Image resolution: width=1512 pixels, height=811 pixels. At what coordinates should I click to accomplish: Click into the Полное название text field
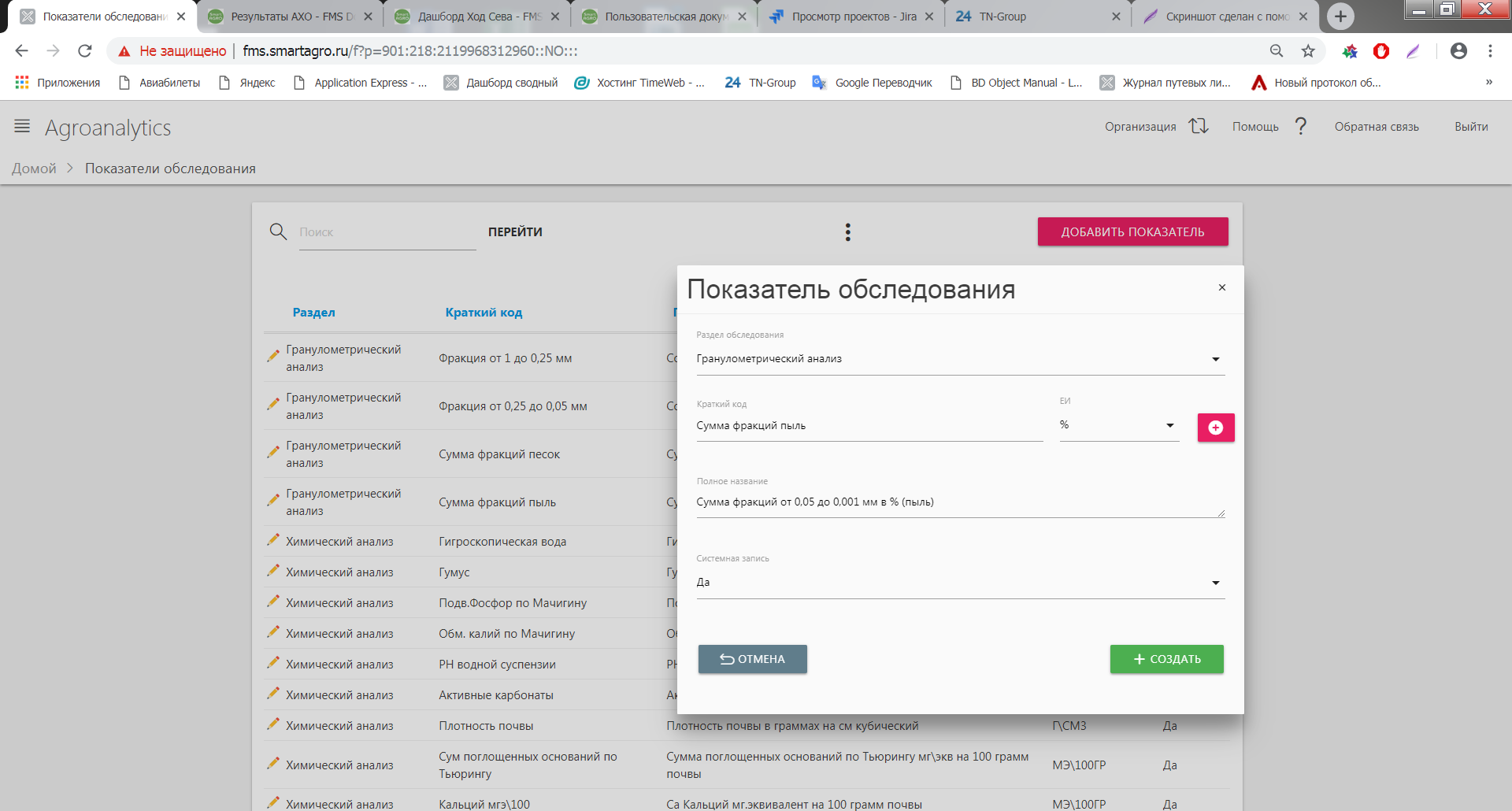(957, 502)
